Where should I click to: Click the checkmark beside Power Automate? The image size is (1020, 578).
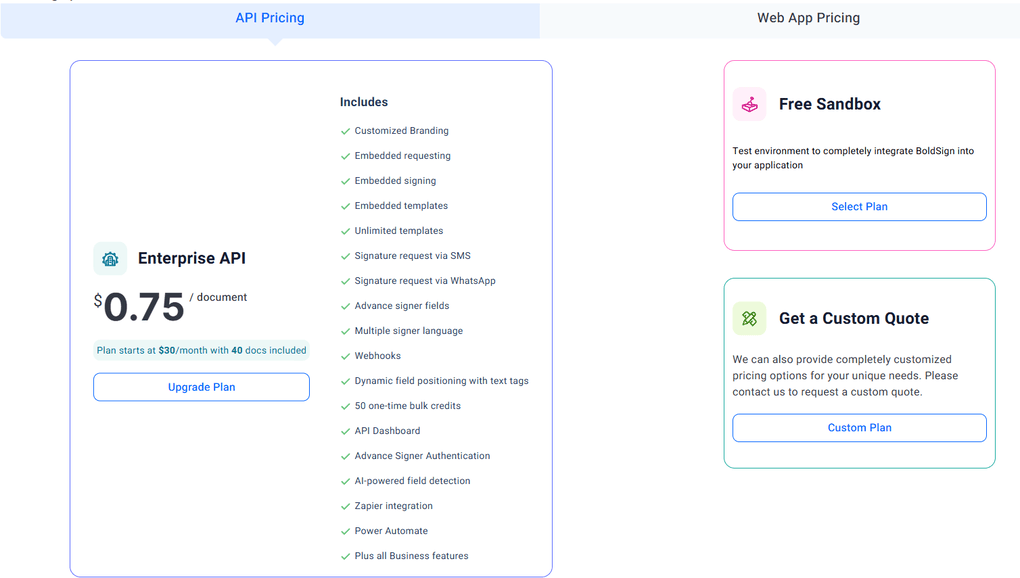click(x=345, y=530)
